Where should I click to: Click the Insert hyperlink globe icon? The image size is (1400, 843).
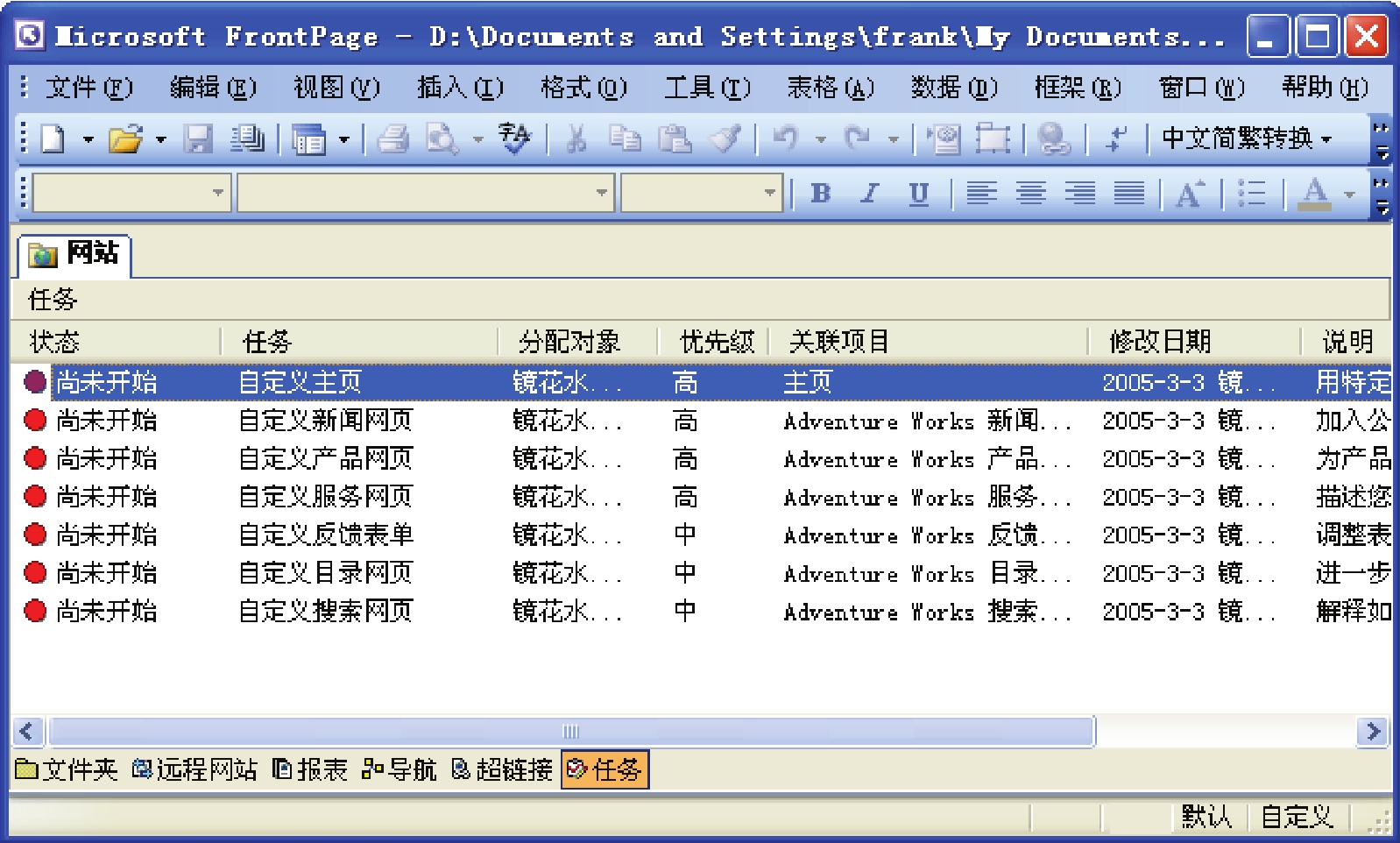point(1053,138)
